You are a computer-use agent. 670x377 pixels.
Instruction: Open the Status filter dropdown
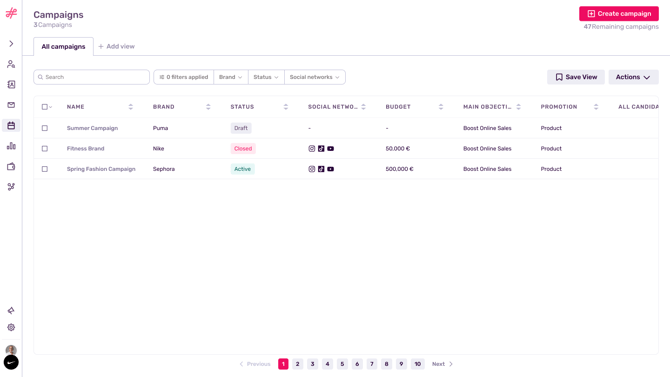tap(266, 77)
